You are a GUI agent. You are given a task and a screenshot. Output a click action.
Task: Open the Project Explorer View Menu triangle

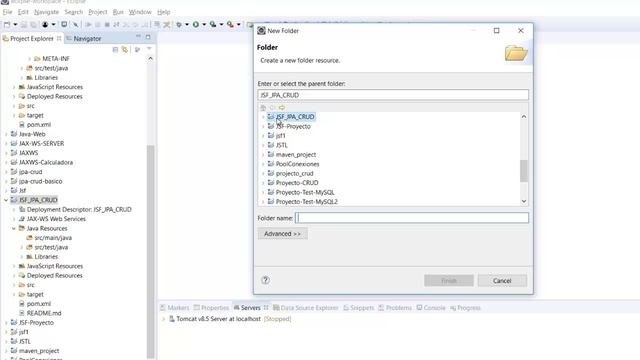[149, 49]
